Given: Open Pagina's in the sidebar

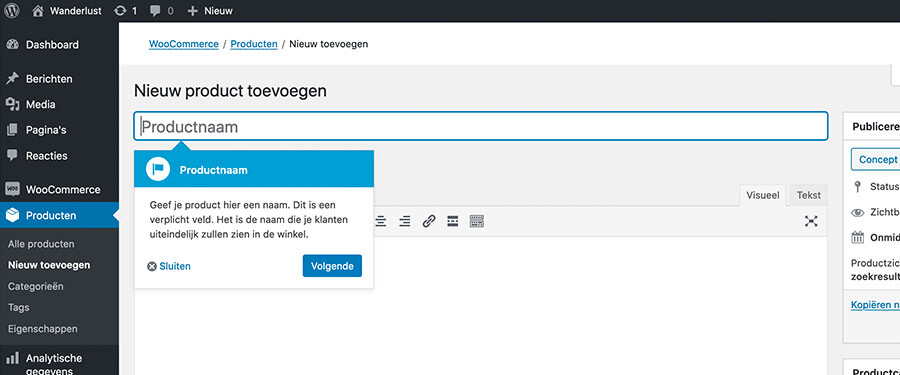Looking at the screenshot, I should [59, 130].
